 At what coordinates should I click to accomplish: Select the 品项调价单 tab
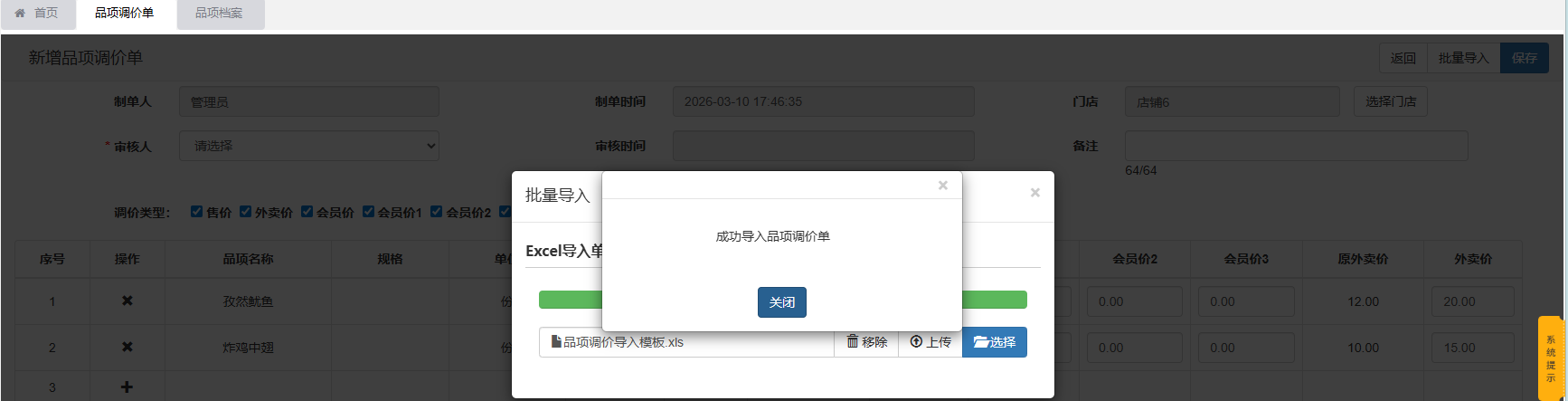pyautogui.click(x=124, y=13)
